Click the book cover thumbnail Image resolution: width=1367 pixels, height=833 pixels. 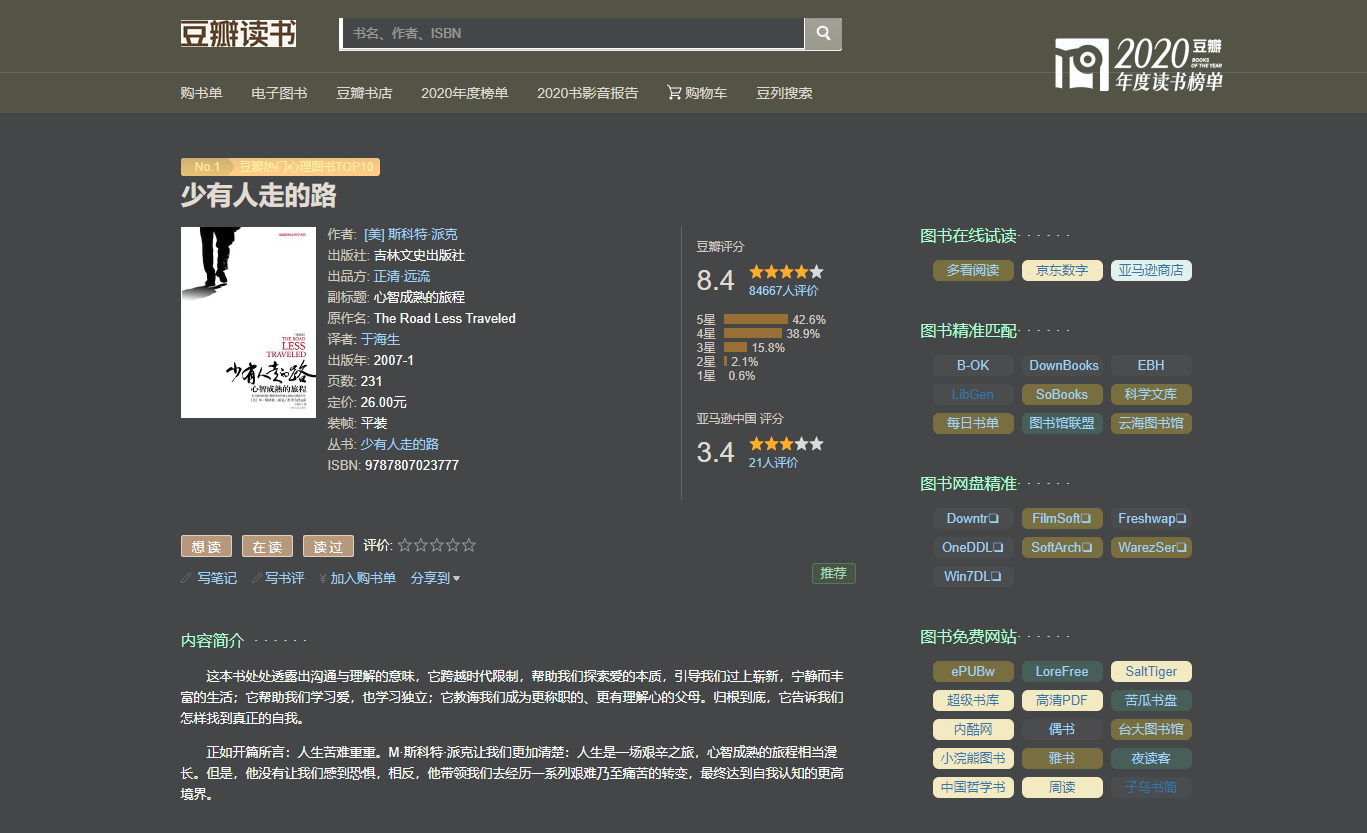(248, 322)
